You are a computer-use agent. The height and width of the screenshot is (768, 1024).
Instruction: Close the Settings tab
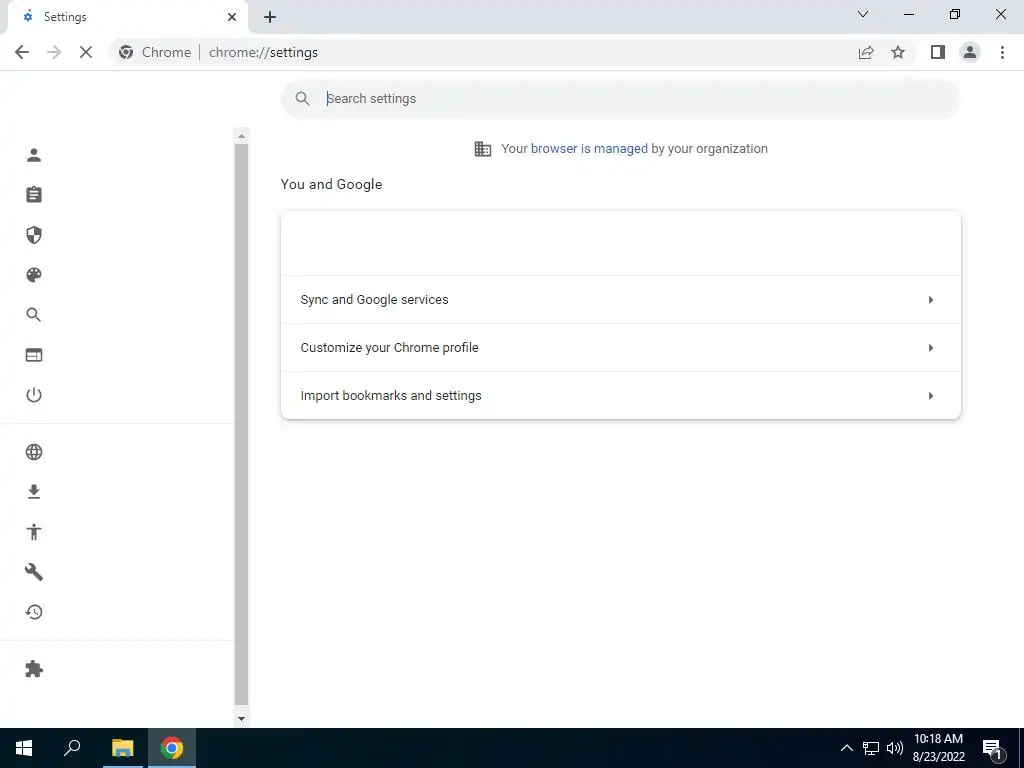pyautogui.click(x=232, y=17)
